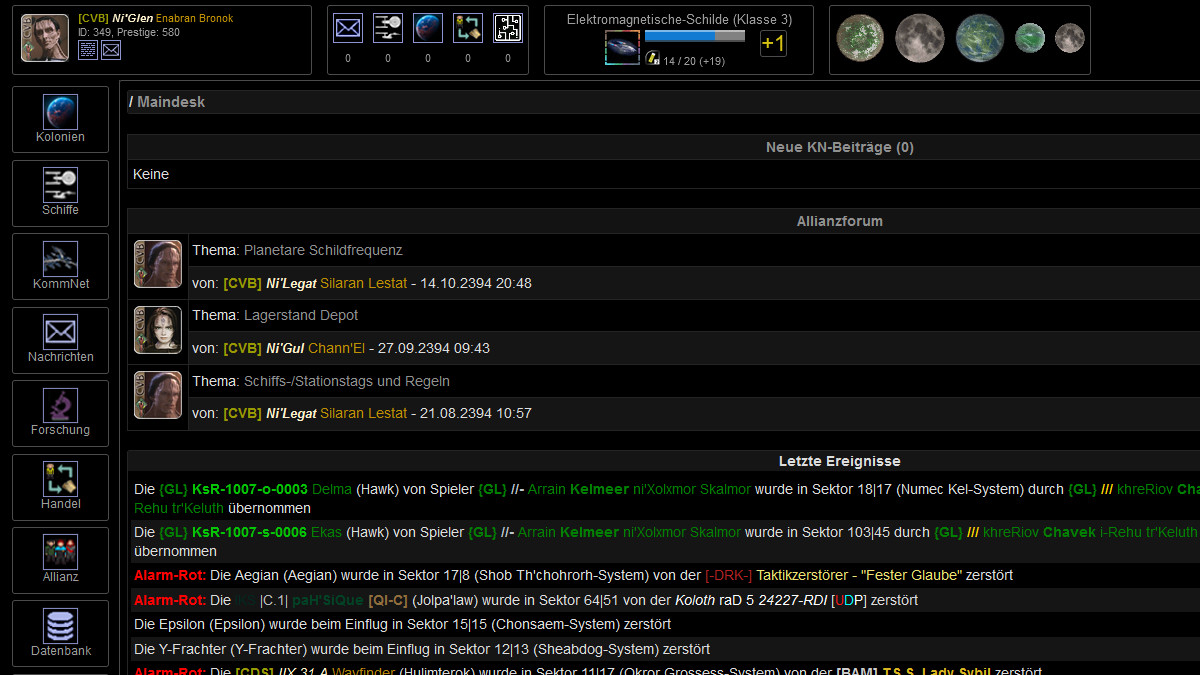
Task: Click the small envelope icon below the player avatar
Action: [110, 49]
